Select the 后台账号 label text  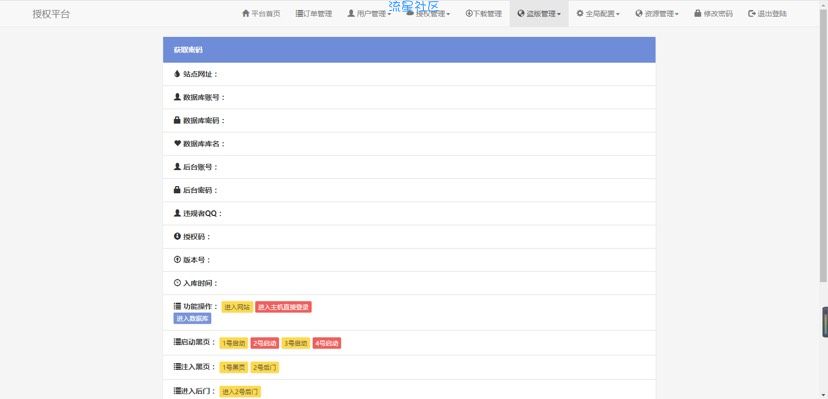pyautogui.click(x=200, y=167)
